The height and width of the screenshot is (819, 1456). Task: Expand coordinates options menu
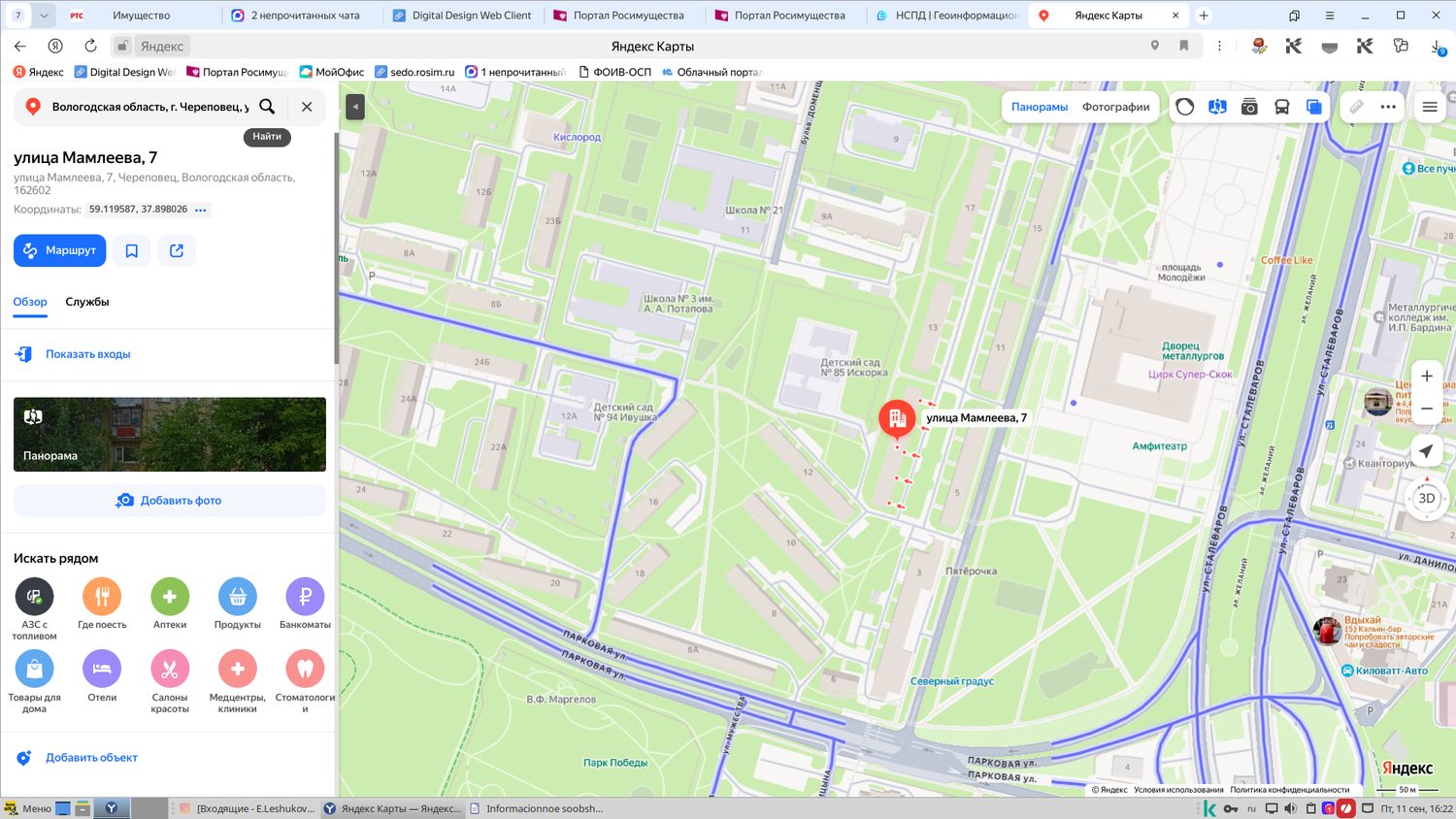201,210
